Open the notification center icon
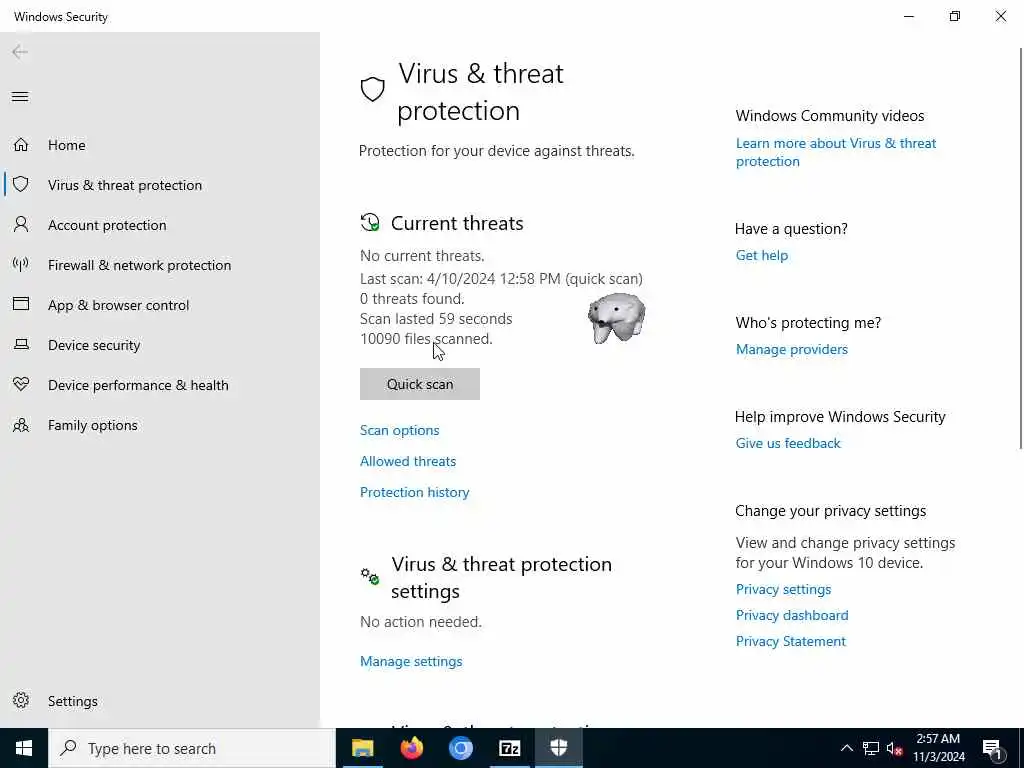 coord(992,748)
